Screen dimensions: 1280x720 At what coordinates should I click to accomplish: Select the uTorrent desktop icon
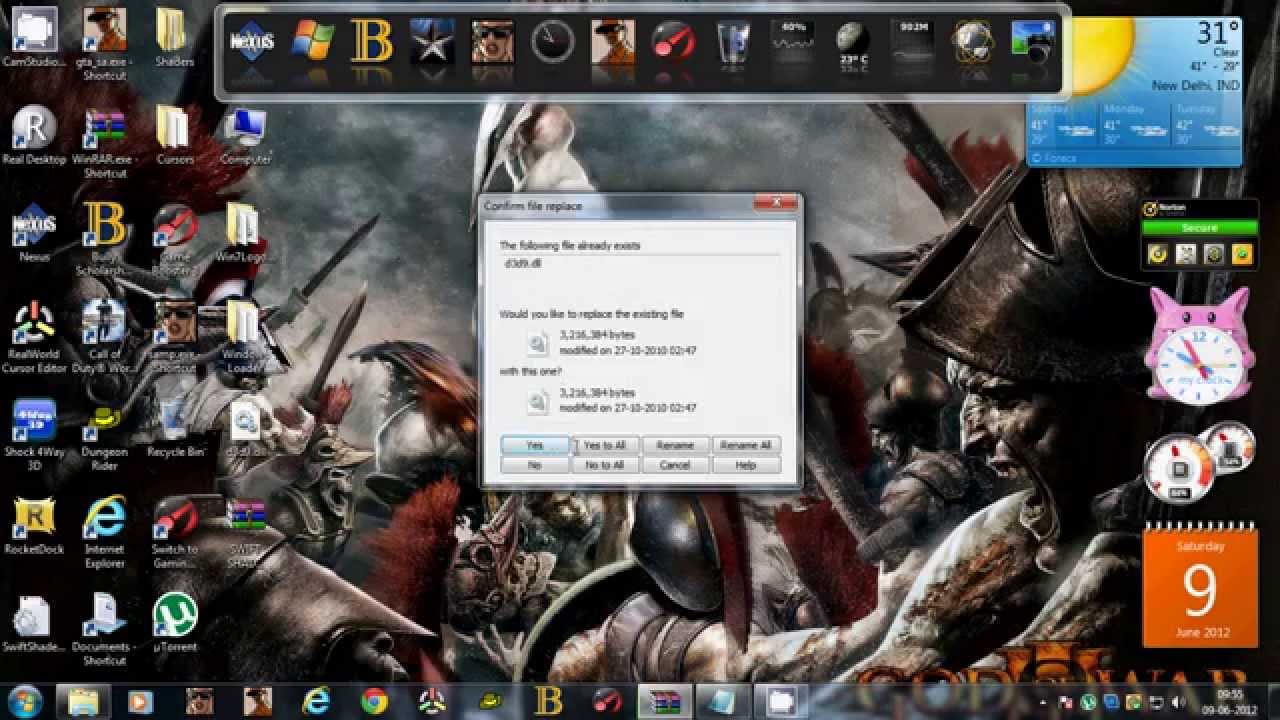[x=175, y=622]
